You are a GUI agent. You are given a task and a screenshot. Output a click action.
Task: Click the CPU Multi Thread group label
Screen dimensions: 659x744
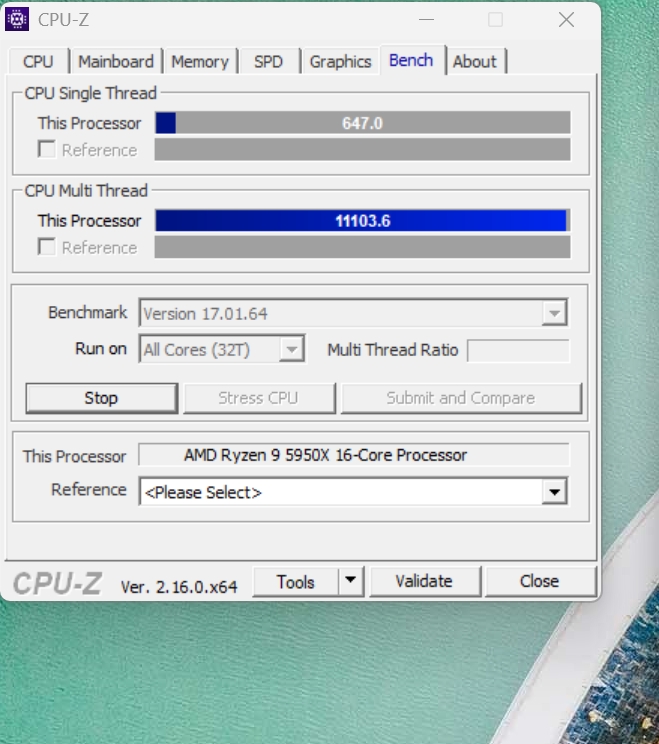[x=86, y=191]
